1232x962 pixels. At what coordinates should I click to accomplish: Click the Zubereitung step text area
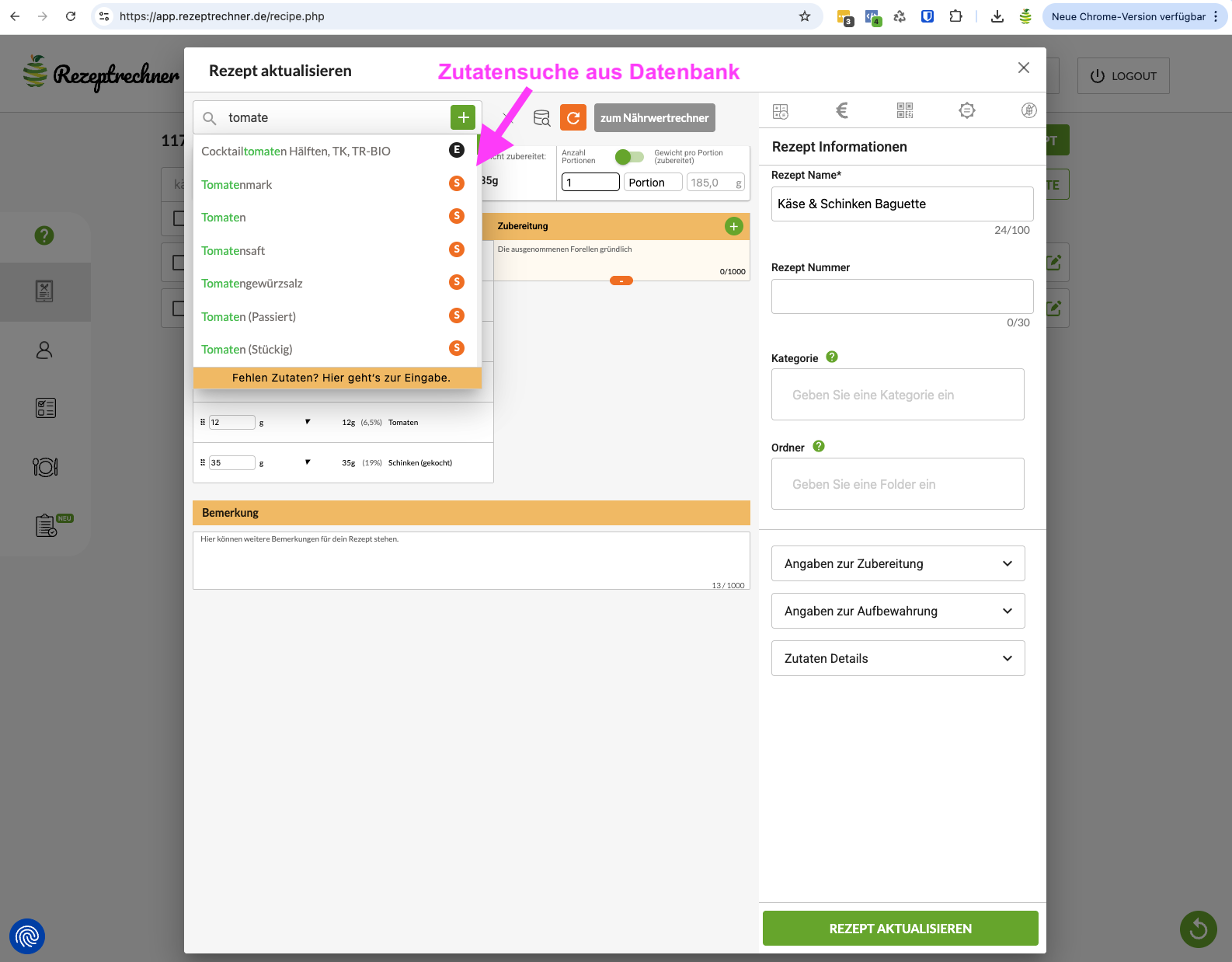pyautogui.click(x=621, y=260)
